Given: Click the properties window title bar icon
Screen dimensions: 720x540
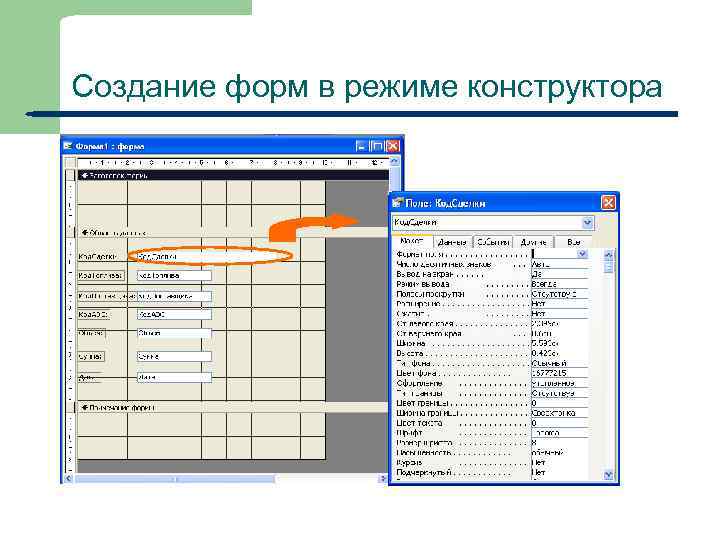Looking at the screenshot, I should click(397, 203).
